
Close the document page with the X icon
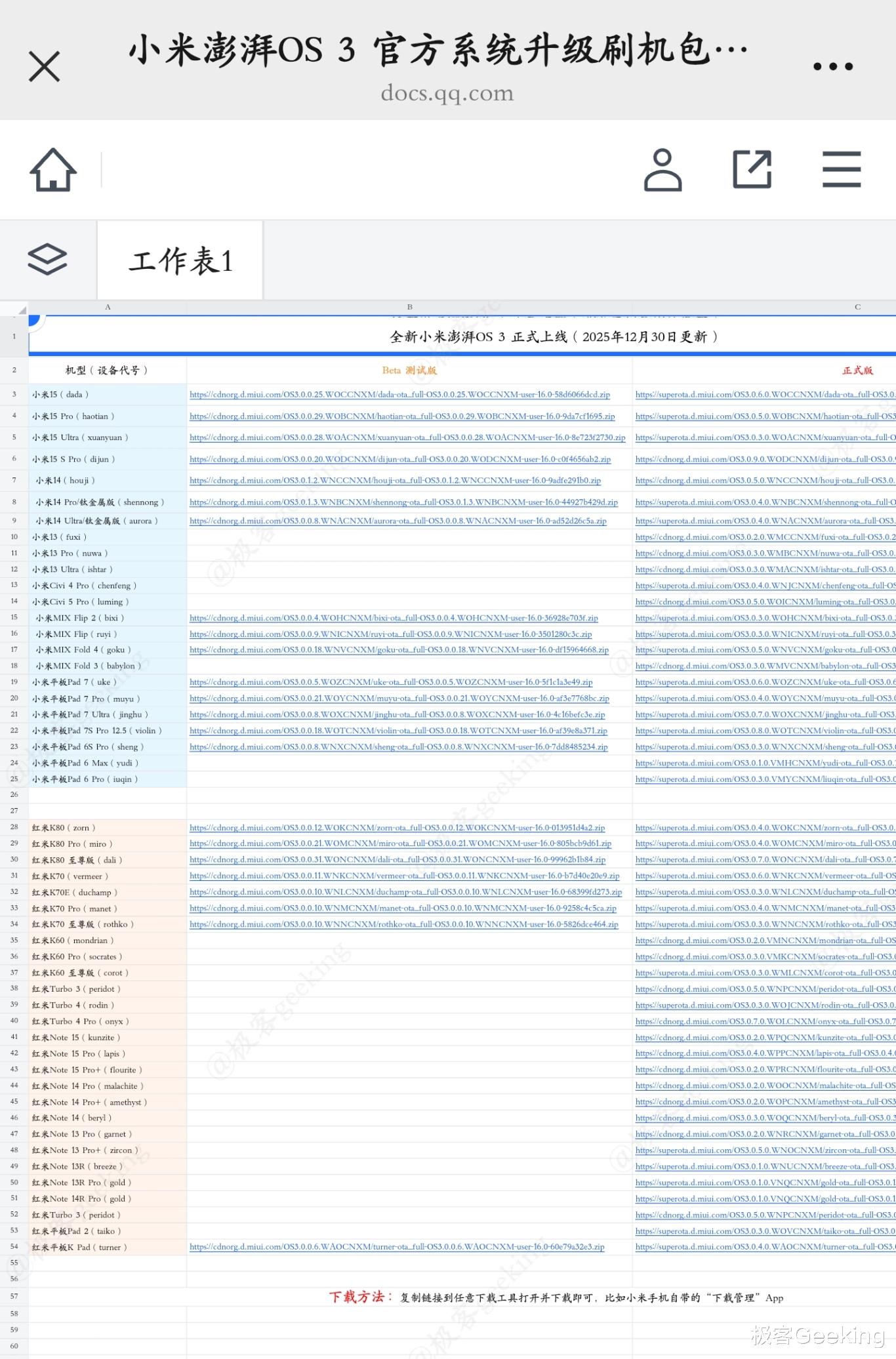[x=45, y=66]
